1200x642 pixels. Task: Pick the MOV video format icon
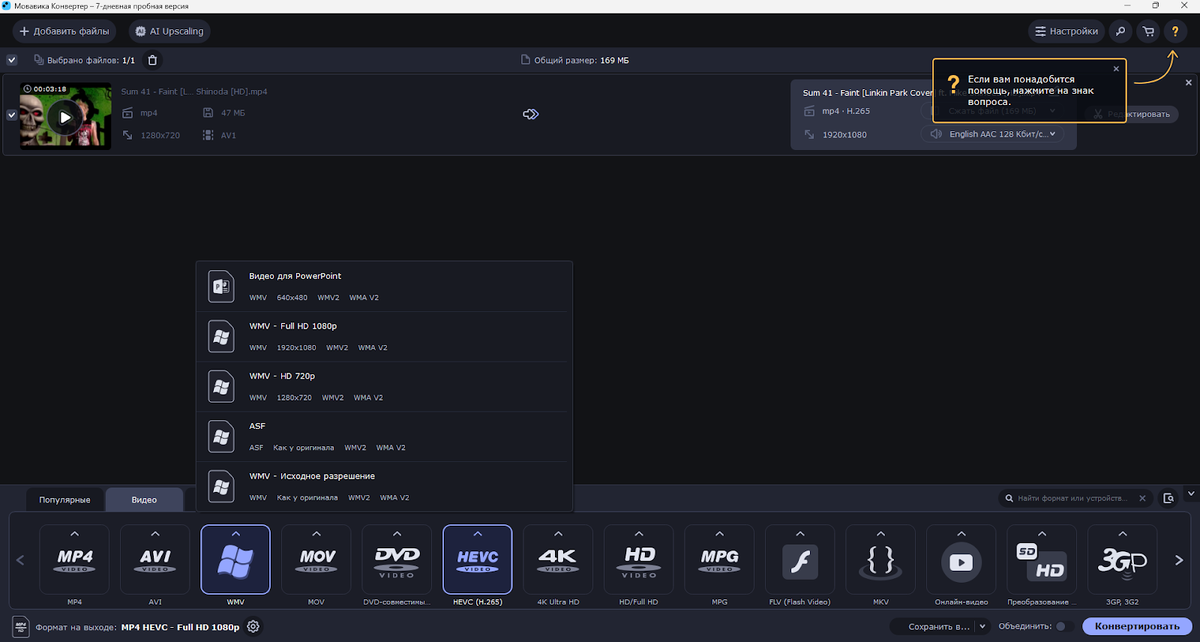pyautogui.click(x=316, y=560)
